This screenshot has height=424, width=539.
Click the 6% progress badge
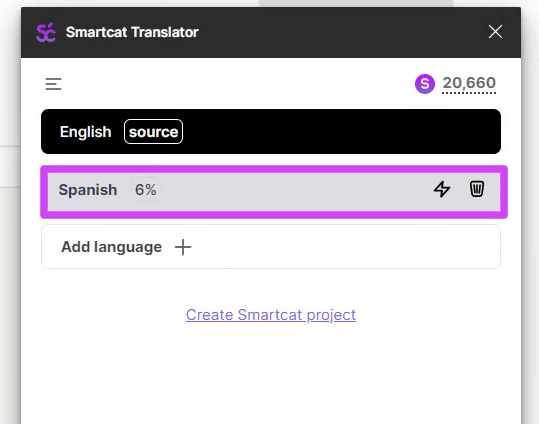[x=146, y=189]
